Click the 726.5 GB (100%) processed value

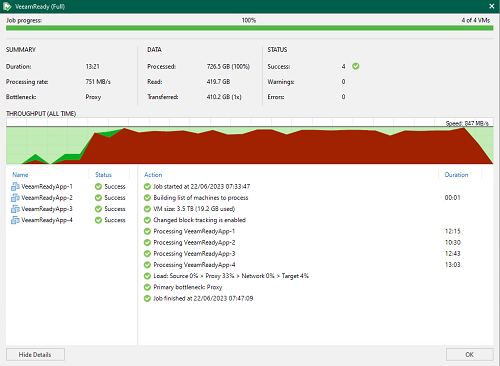pos(228,66)
